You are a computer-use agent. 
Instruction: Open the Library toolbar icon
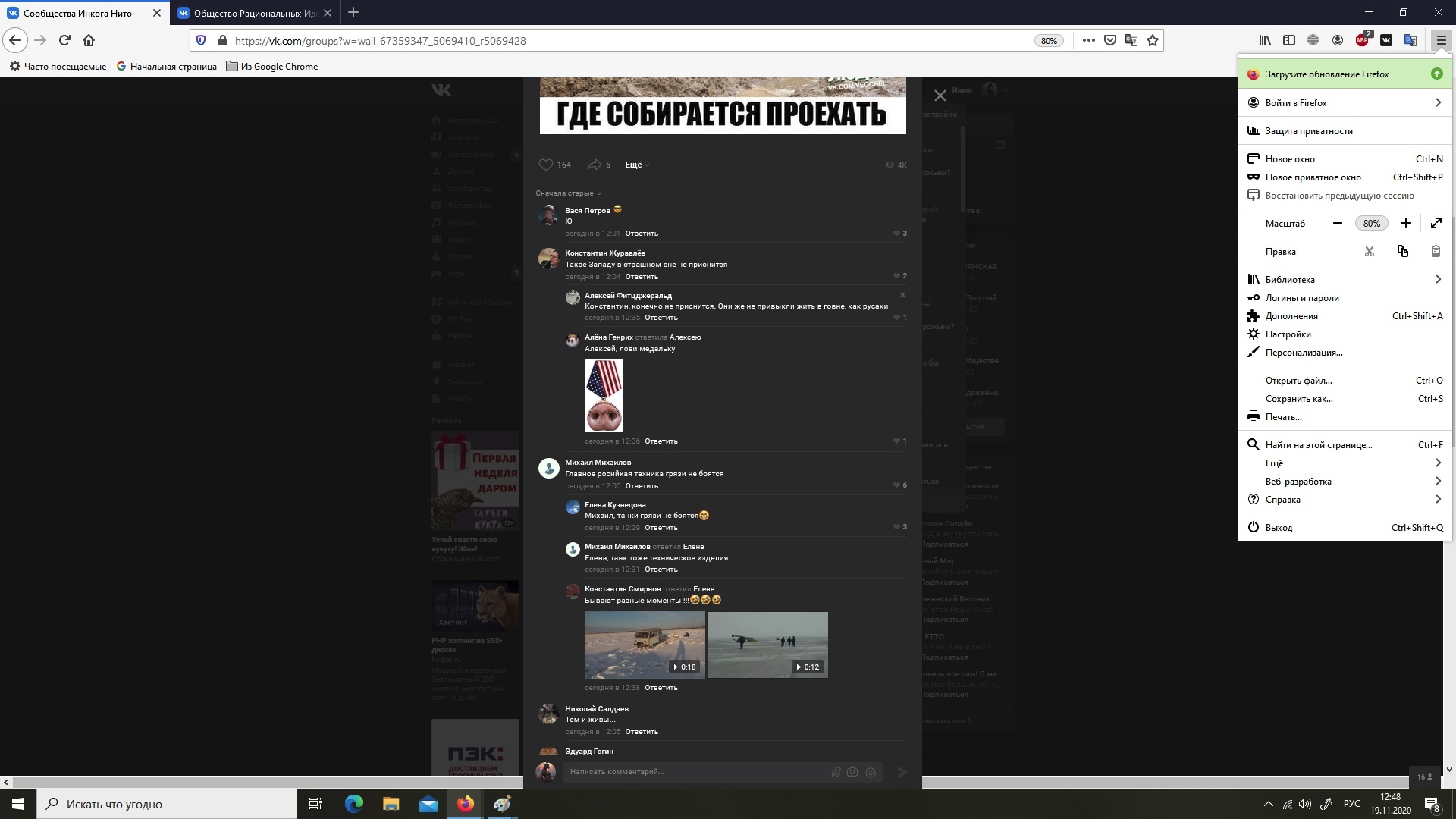coord(1265,41)
